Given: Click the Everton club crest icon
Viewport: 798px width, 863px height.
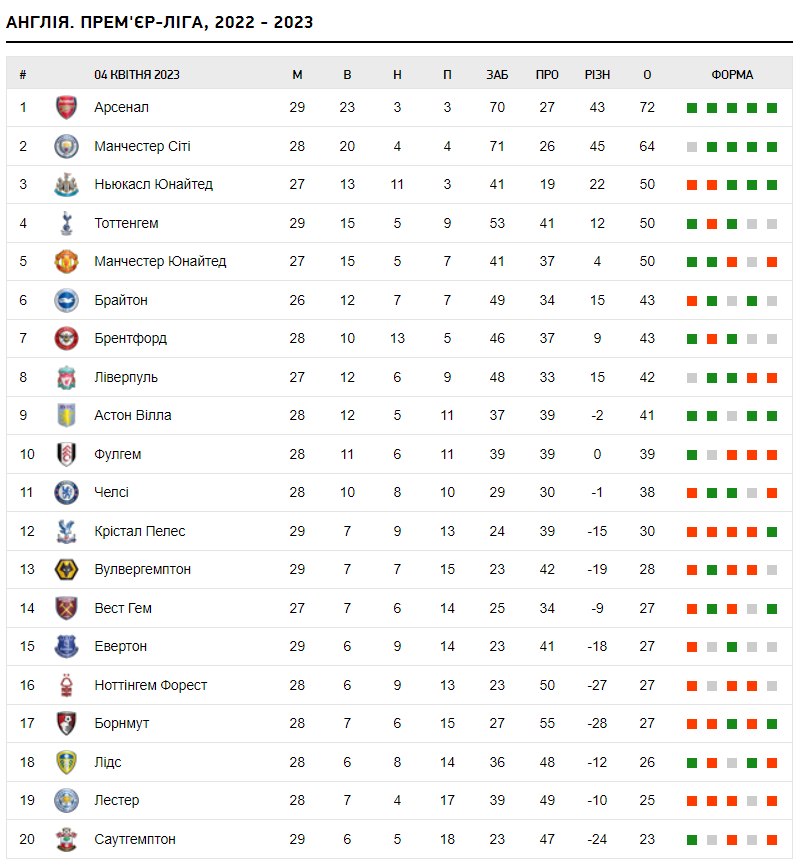Looking at the screenshot, I should click(66, 646).
